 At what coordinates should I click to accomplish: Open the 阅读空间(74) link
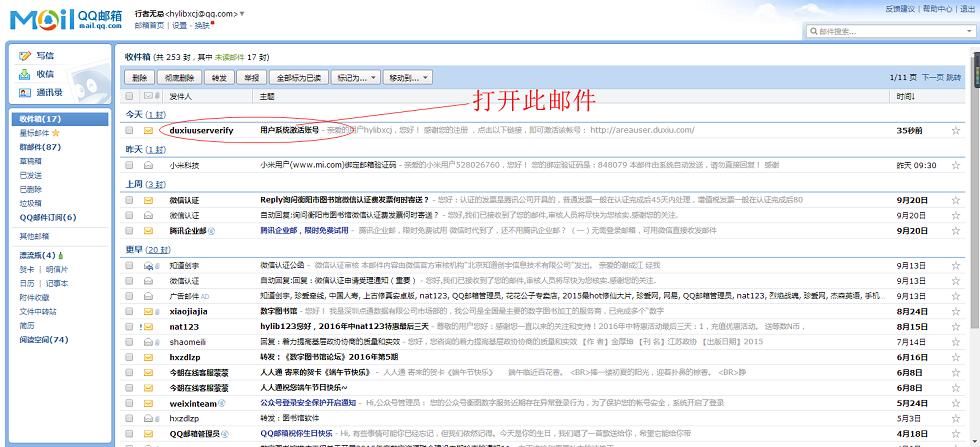point(44,339)
